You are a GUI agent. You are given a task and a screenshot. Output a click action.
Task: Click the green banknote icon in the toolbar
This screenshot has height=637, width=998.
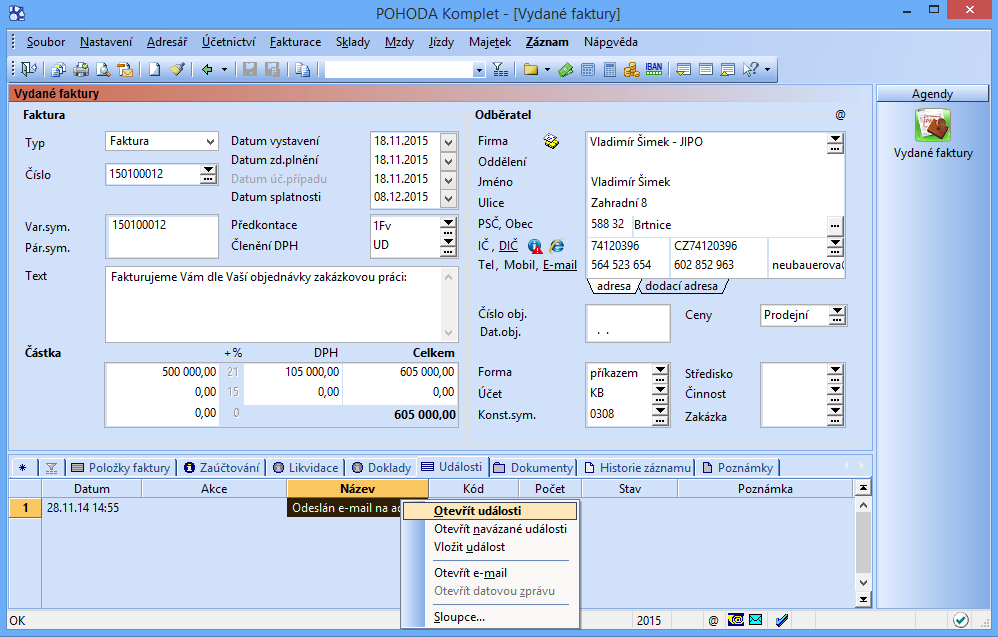[x=566, y=69]
